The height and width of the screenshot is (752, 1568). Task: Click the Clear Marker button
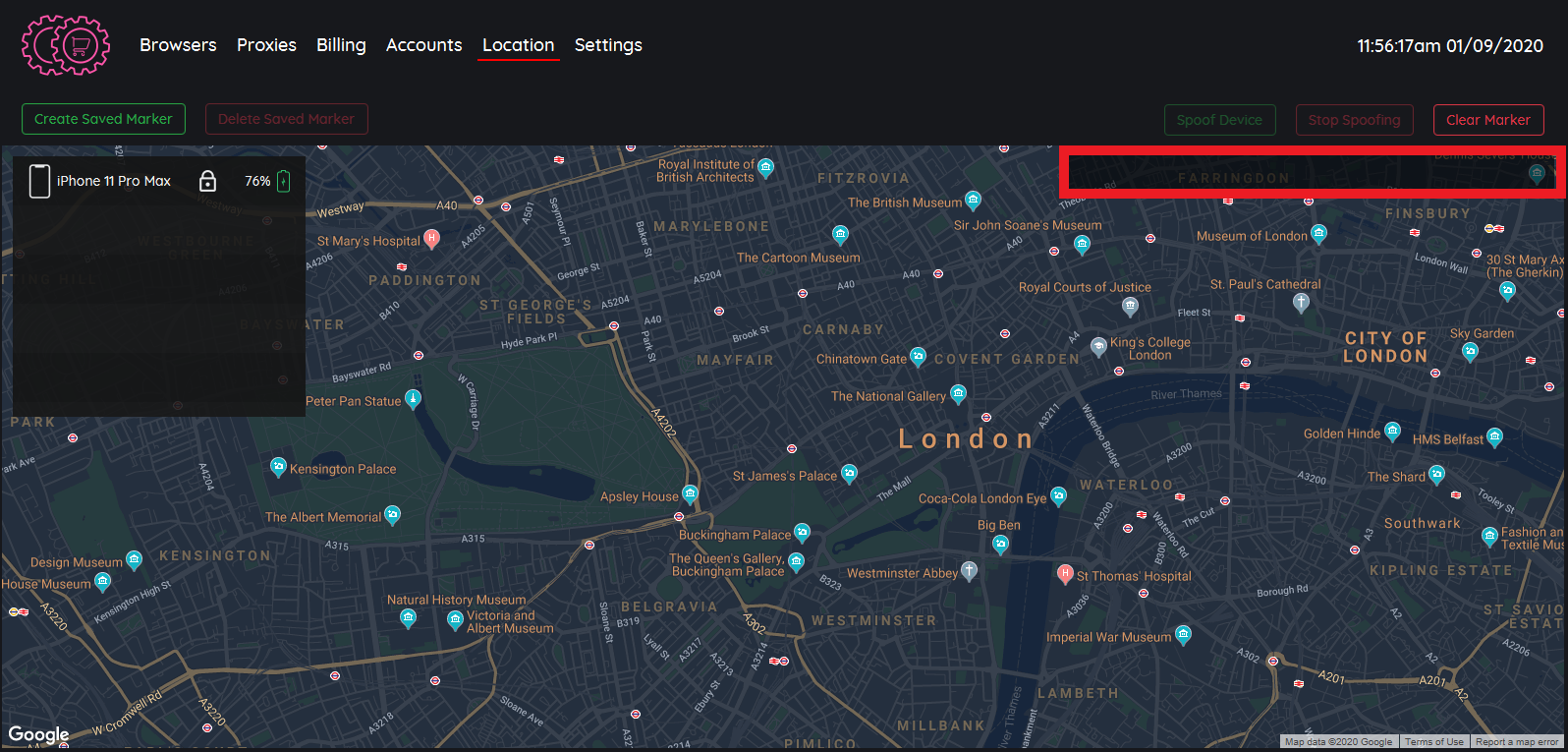[1487, 120]
